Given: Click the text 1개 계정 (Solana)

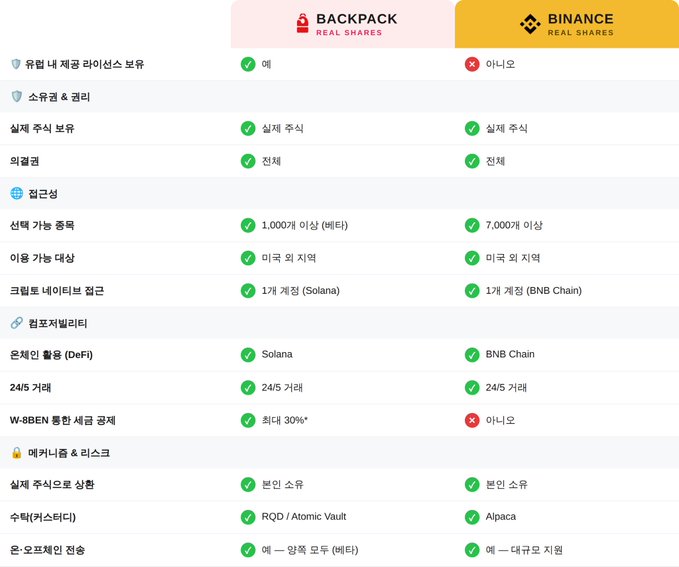Looking at the screenshot, I should point(301,290).
